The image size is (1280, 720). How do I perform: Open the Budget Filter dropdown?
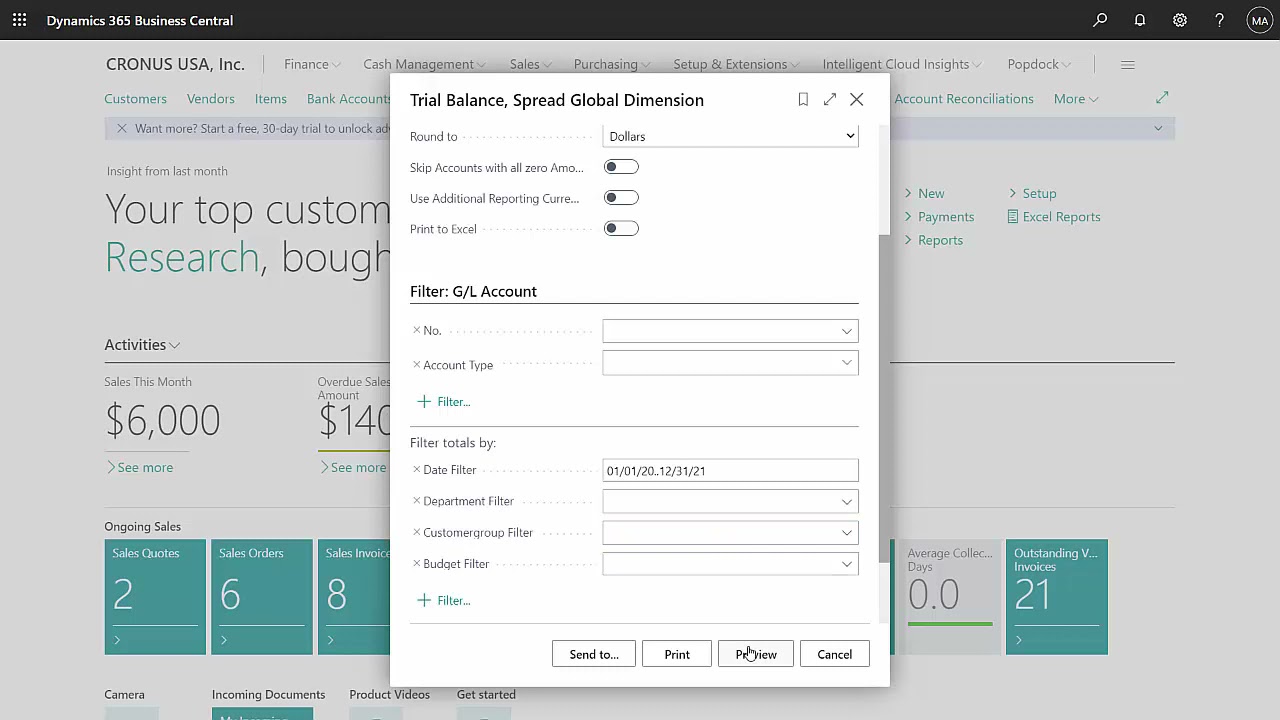(846, 564)
